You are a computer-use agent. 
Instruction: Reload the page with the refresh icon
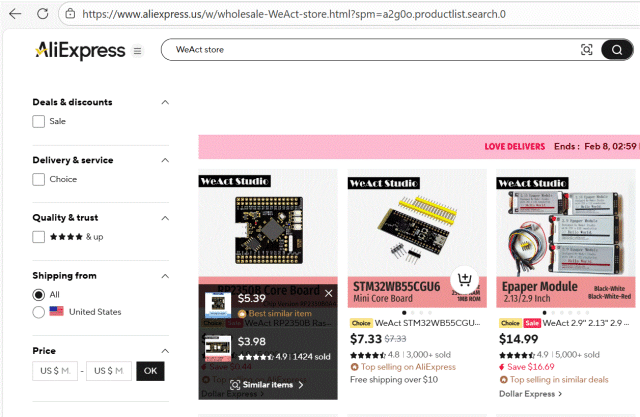pyautogui.click(x=42, y=14)
